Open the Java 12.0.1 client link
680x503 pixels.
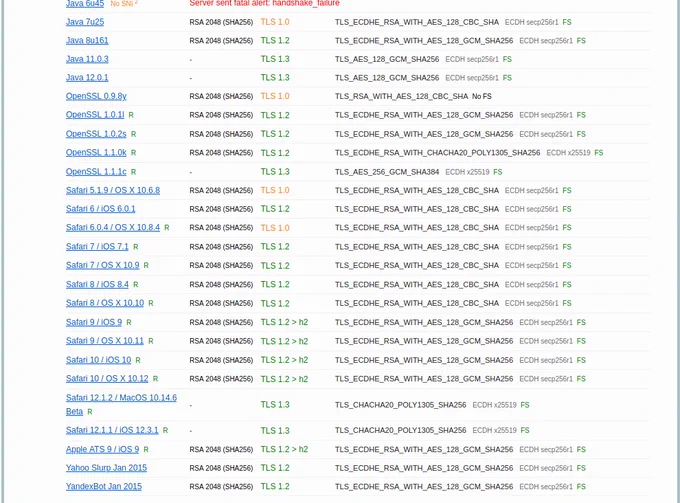point(87,78)
